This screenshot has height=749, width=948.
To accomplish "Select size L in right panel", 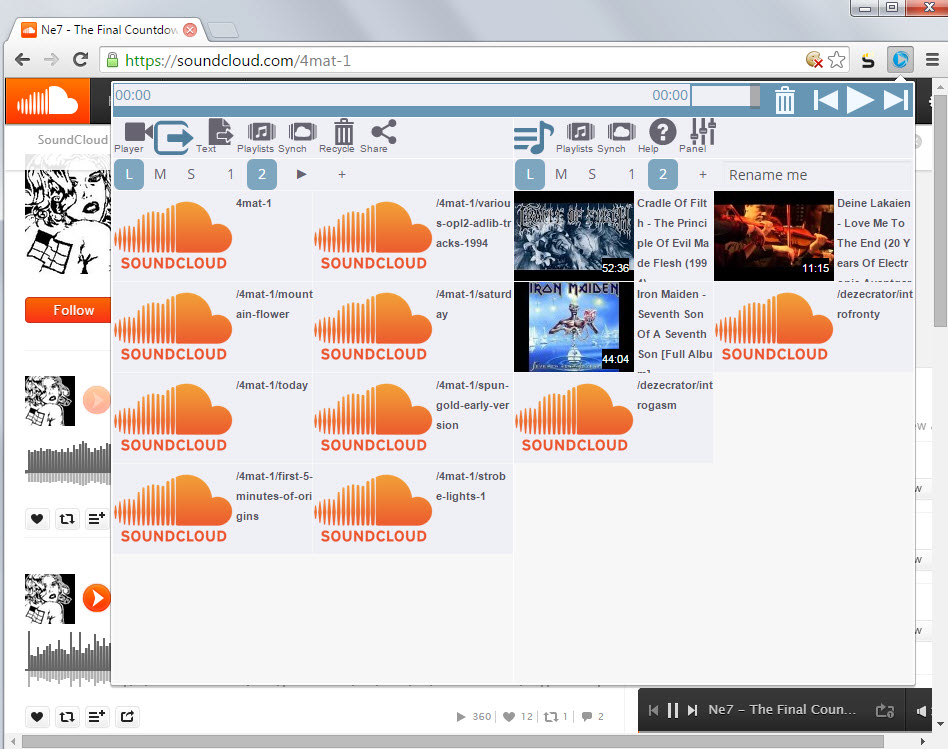I will [x=530, y=175].
